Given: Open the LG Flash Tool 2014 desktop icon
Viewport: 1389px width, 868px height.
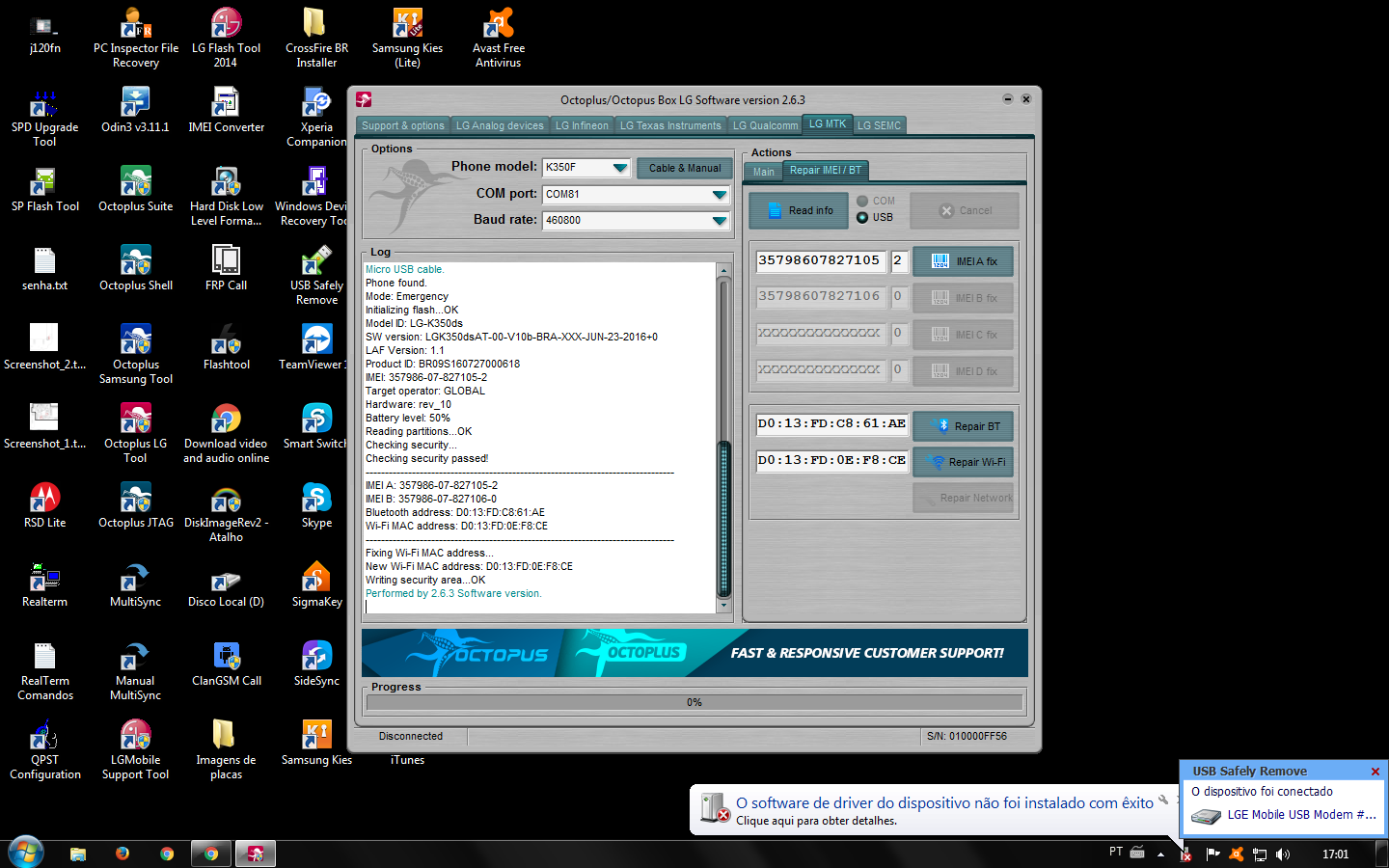Looking at the screenshot, I should coord(226,38).
